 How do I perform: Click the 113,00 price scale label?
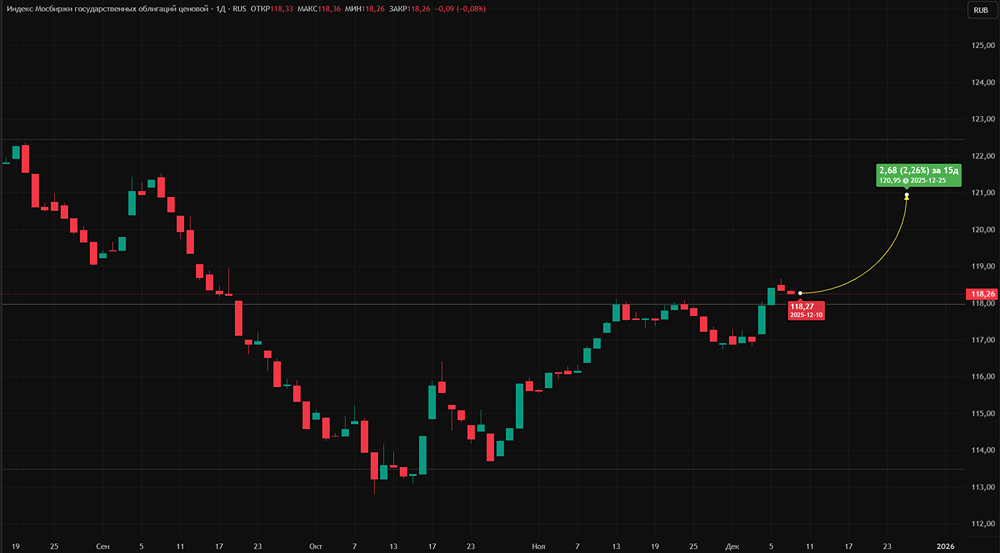[983, 487]
